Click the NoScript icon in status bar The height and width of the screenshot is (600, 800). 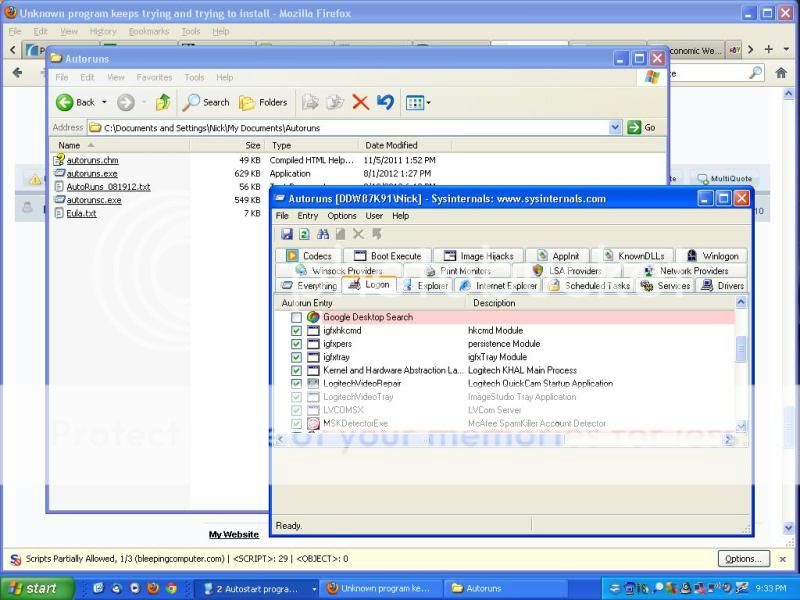(15, 559)
